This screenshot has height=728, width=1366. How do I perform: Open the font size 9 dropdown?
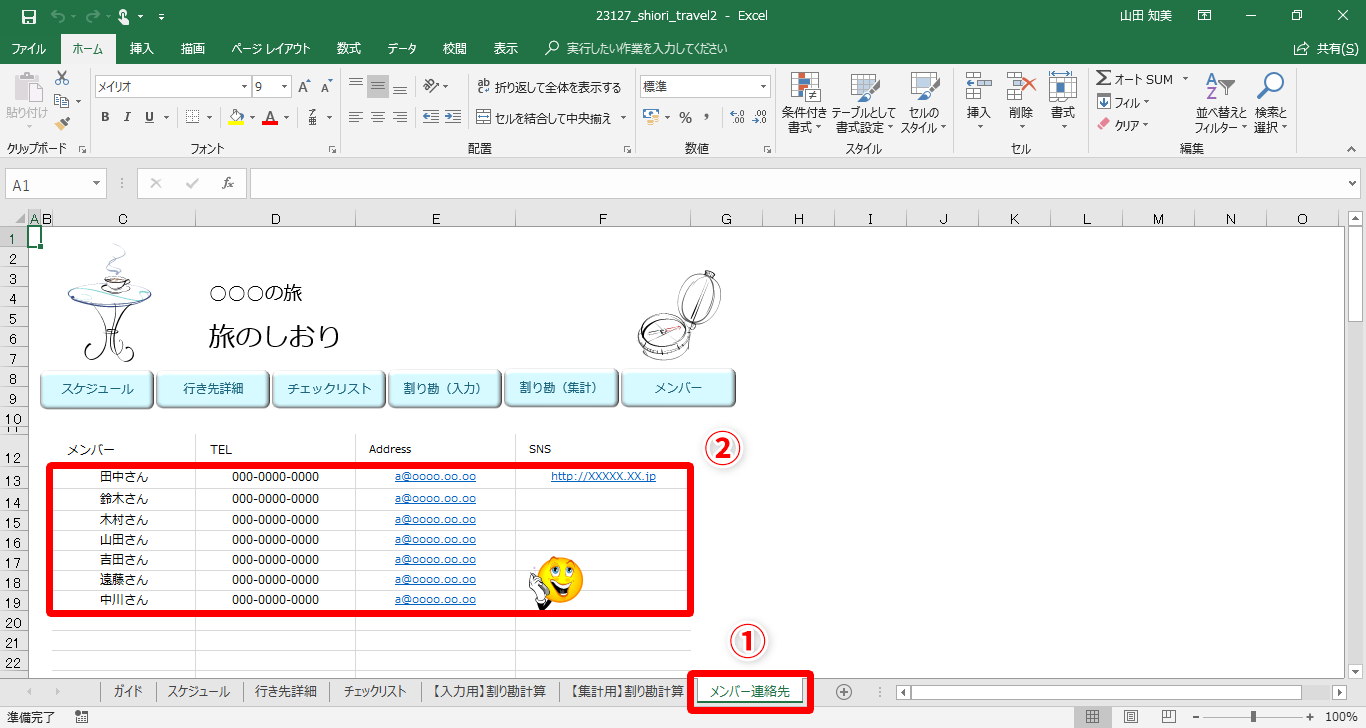[285, 87]
